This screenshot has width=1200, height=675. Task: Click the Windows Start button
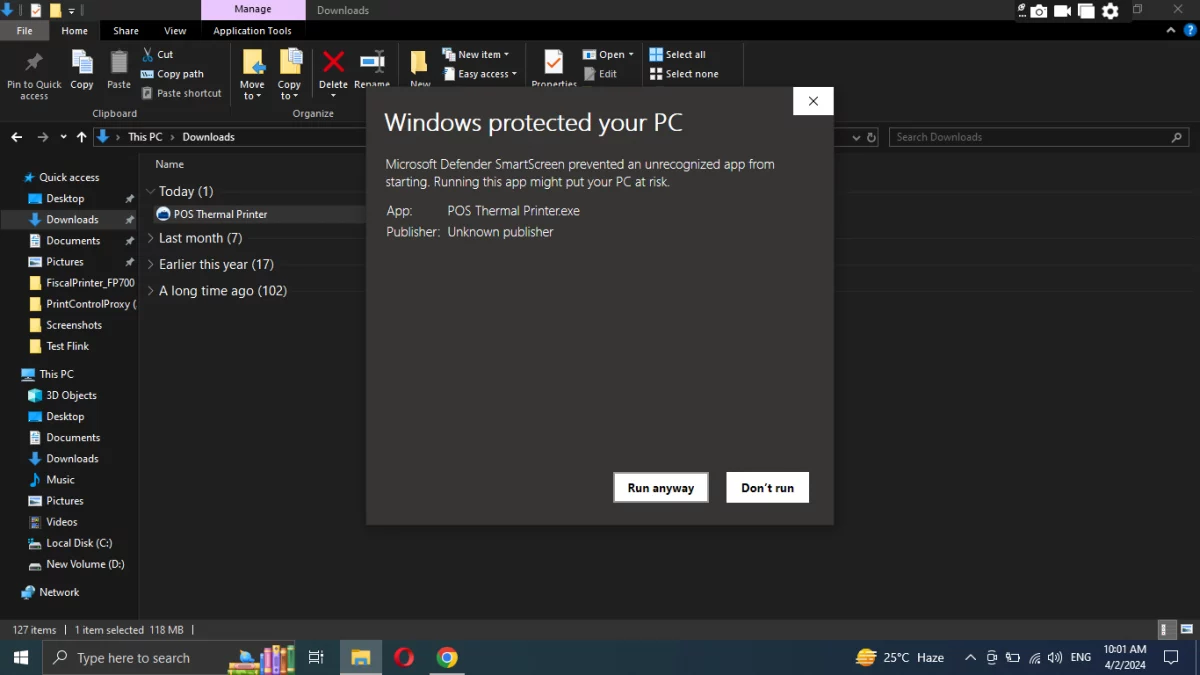click(x=21, y=657)
